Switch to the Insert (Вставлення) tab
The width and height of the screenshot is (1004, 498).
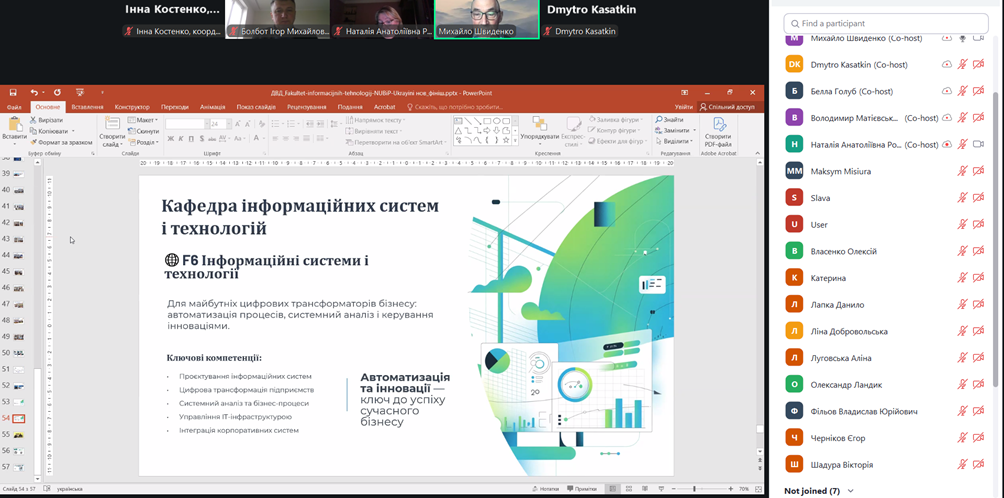pyautogui.click(x=88, y=107)
